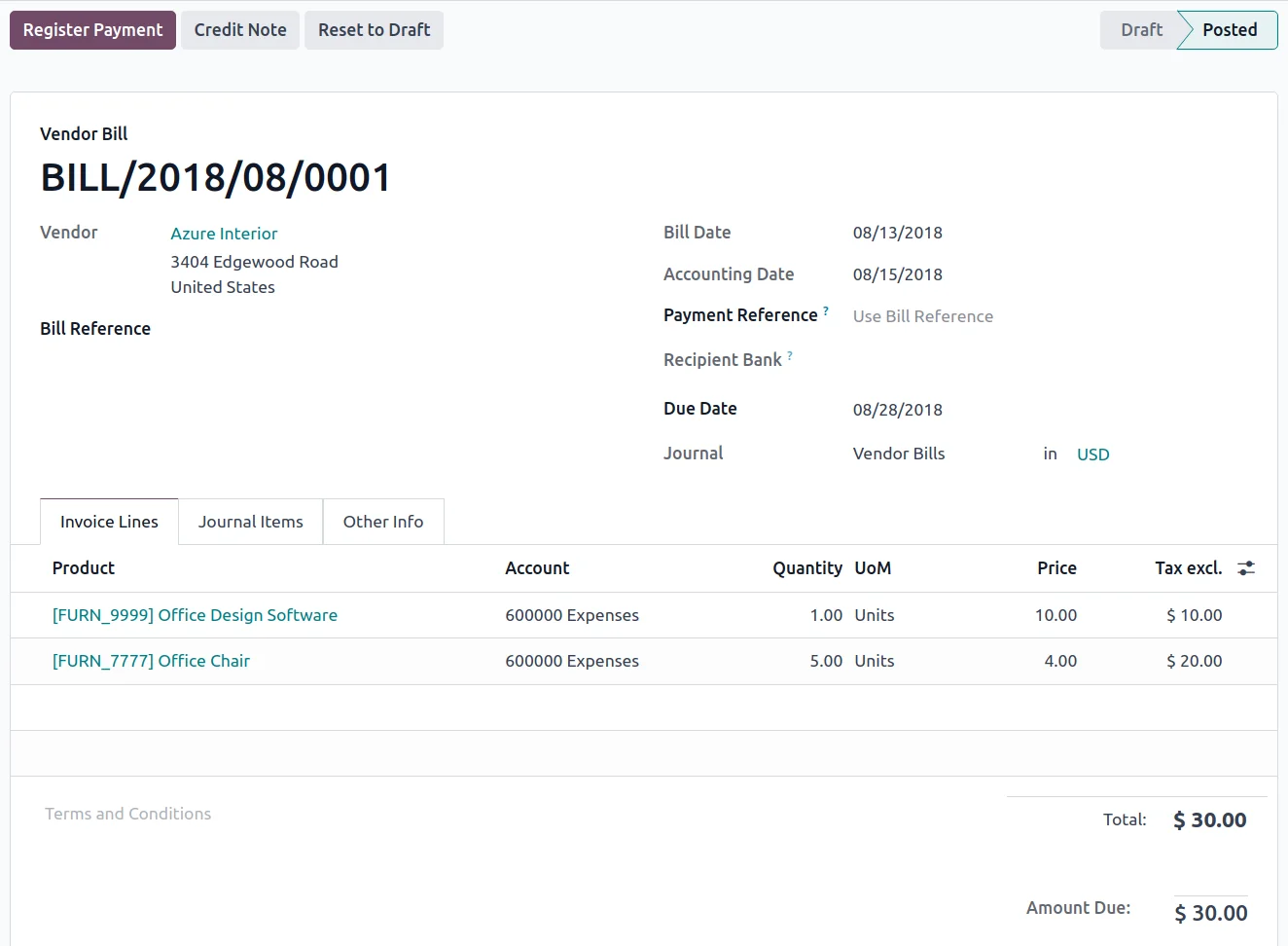Open the USD currency link
The width and height of the screenshot is (1288, 946).
pyautogui.click(x=1092, y=454)
